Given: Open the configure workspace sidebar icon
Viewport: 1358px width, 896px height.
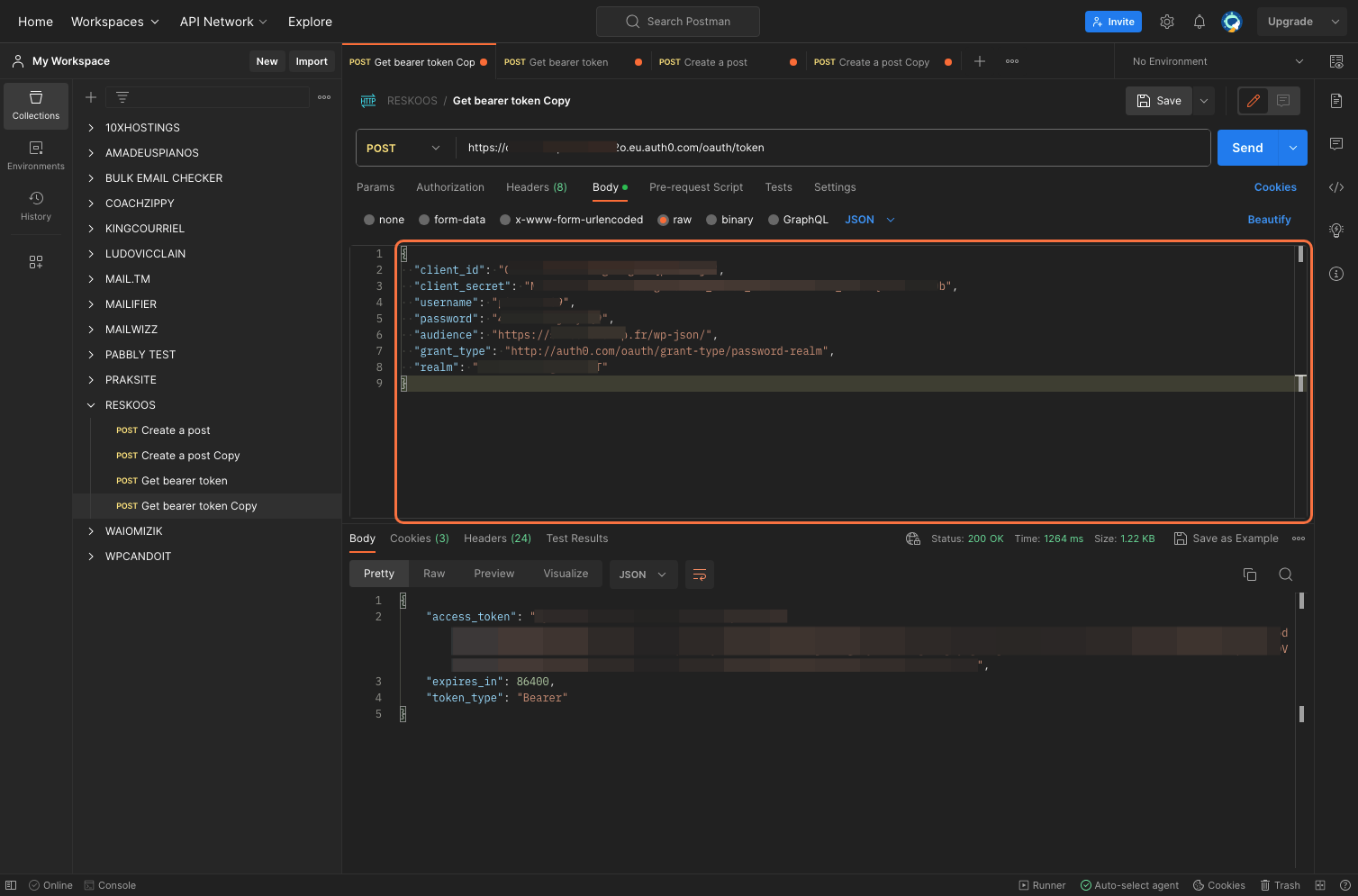Looking at the screenshot, I should (x=36, y=262).
